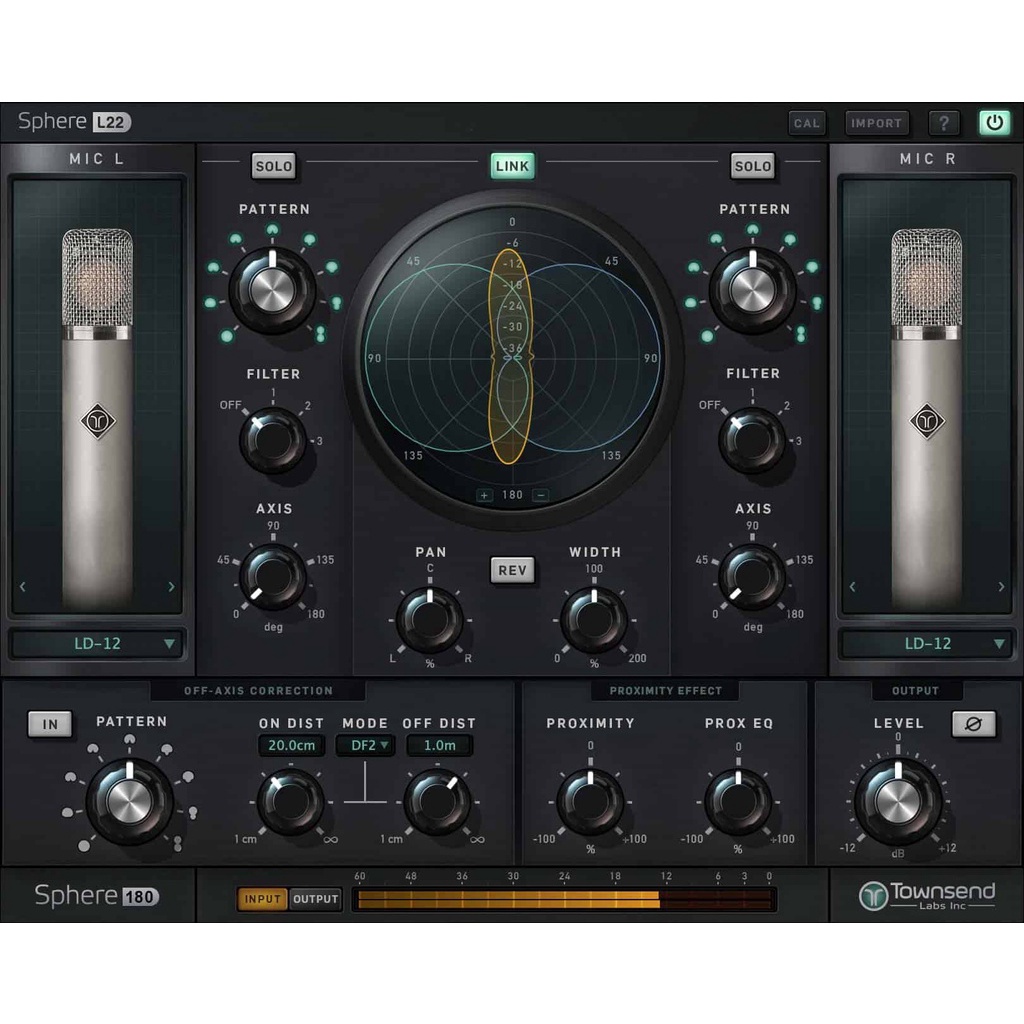The height and width of the screenshot is (1024, 1024).
Task: Engage the LINK toggle
Action: 512,165
